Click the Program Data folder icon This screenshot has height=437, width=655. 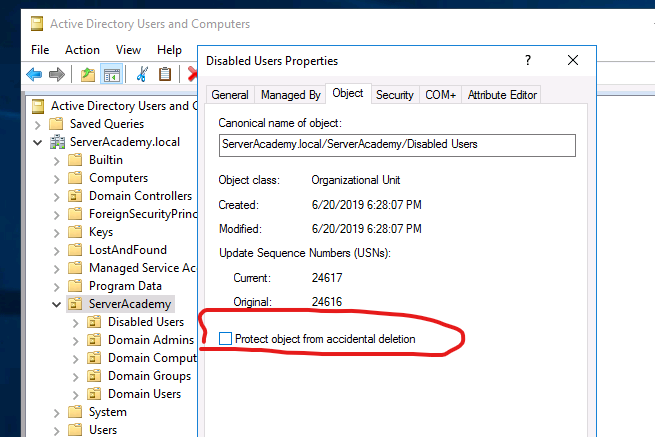pos(75,286)
